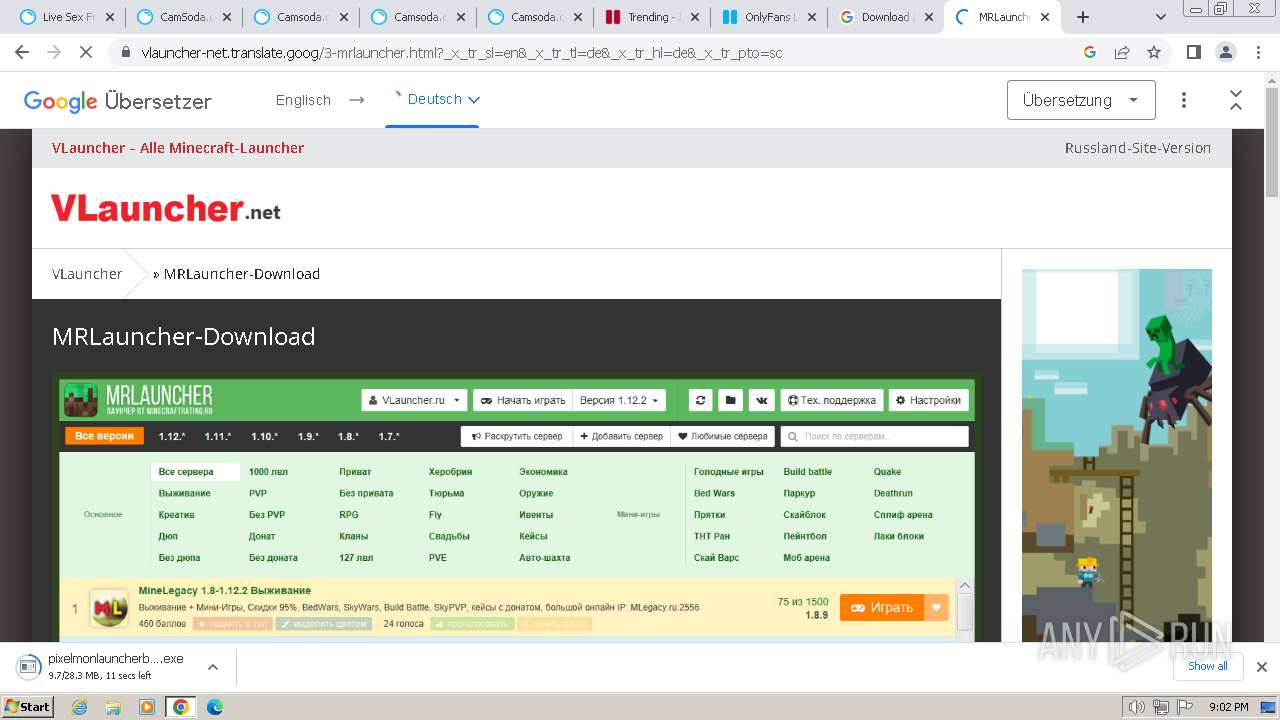Open the Russland-Site-Version link
This screenshot has width=1280, height=720.
[x=1138, y=148]
